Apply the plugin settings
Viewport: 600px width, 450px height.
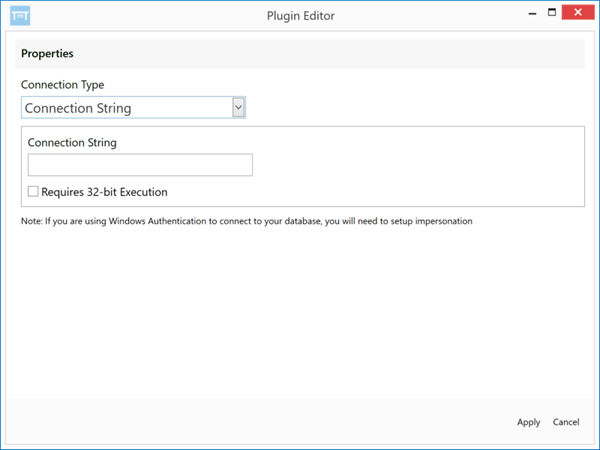(x=528, y=422)
